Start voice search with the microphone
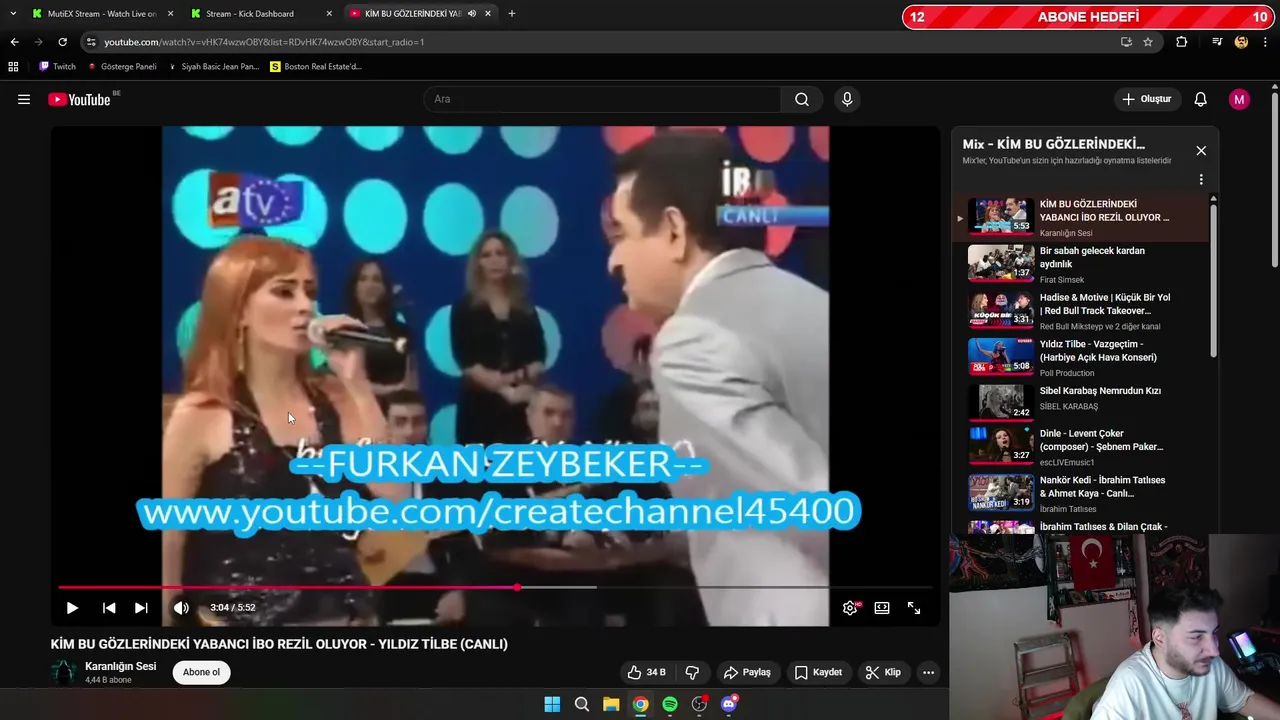Image resolution: width=1280 pixels, height=720 pixels. point(847,99)
